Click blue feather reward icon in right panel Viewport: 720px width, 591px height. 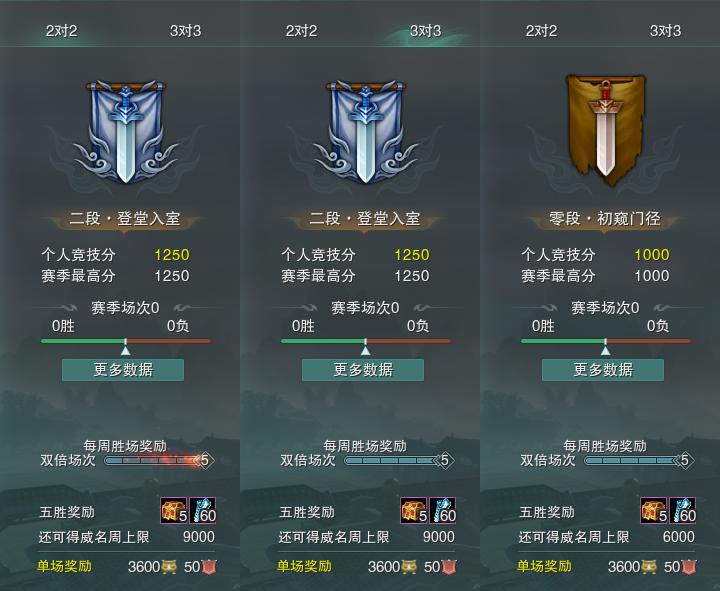click(x=683, y=510)
